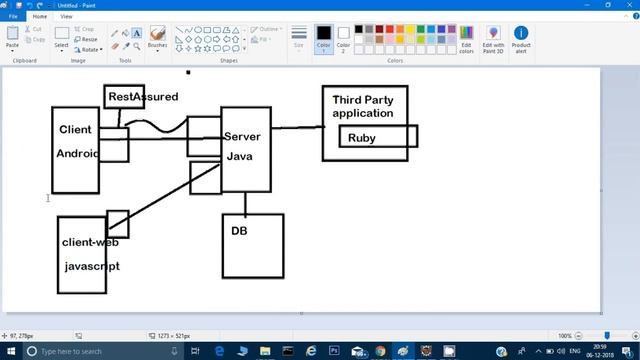Choose the Oval shape
The width and height of the screenshot is (640, 360).
point(198,30)
